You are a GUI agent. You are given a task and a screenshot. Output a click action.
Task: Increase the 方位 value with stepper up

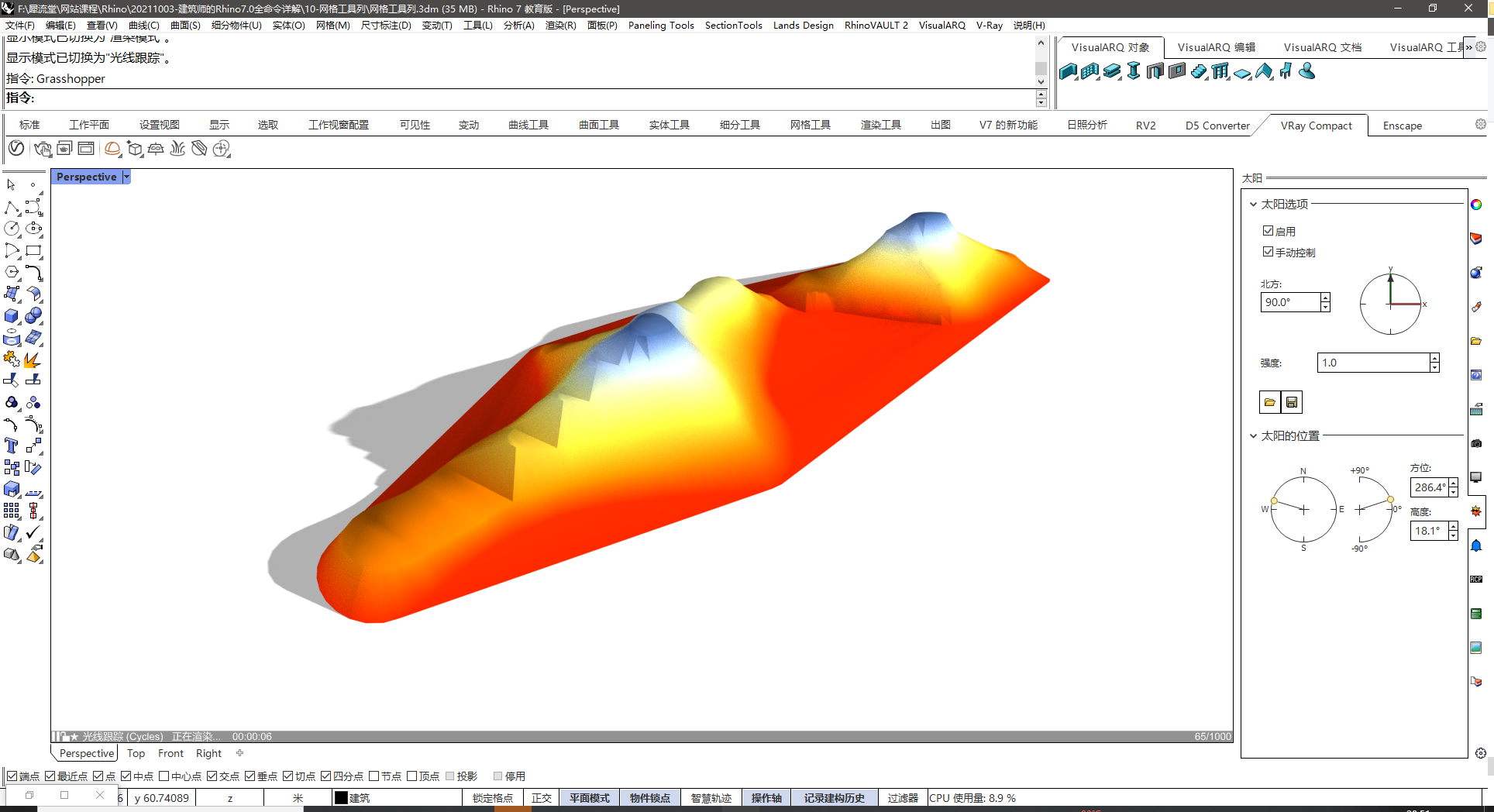pyautogui.click(x=1453, y=483)
